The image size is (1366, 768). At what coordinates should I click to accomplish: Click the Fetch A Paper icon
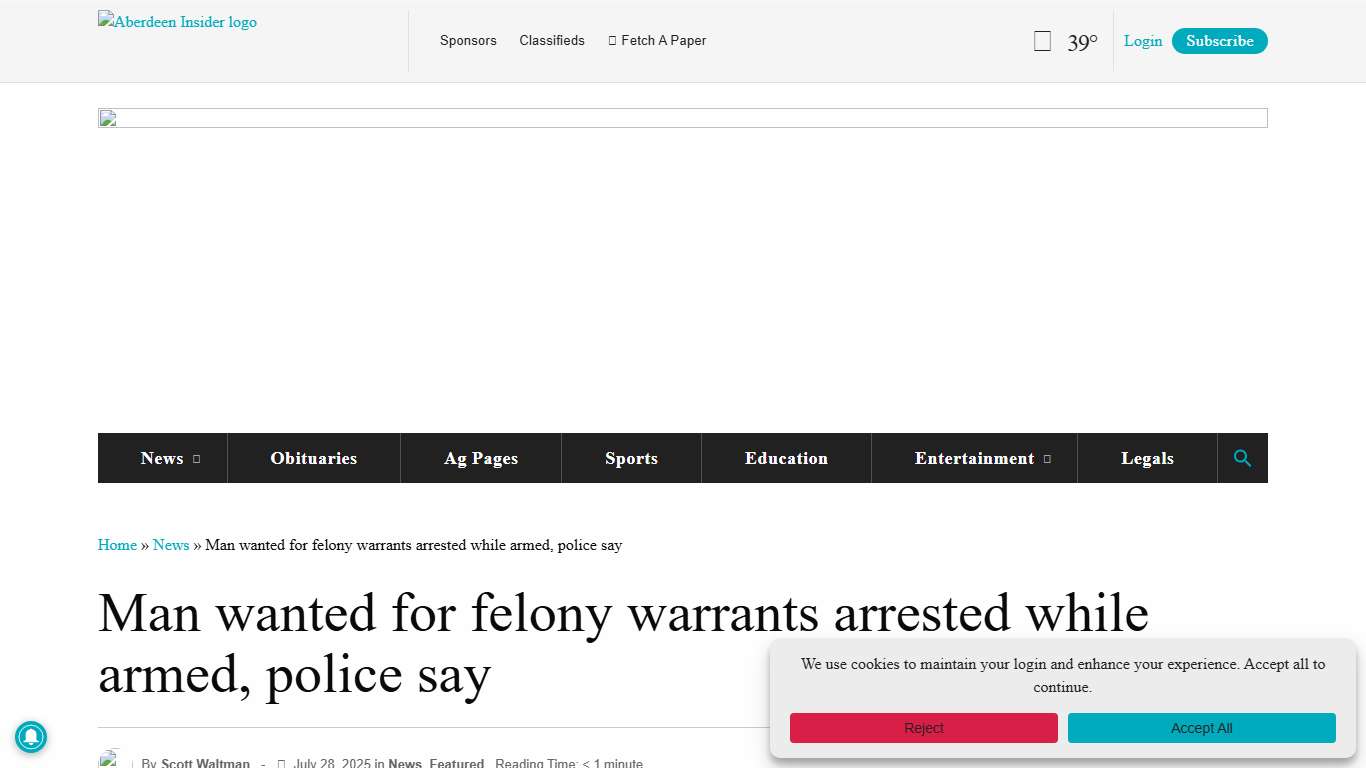(x=613, y=40)
